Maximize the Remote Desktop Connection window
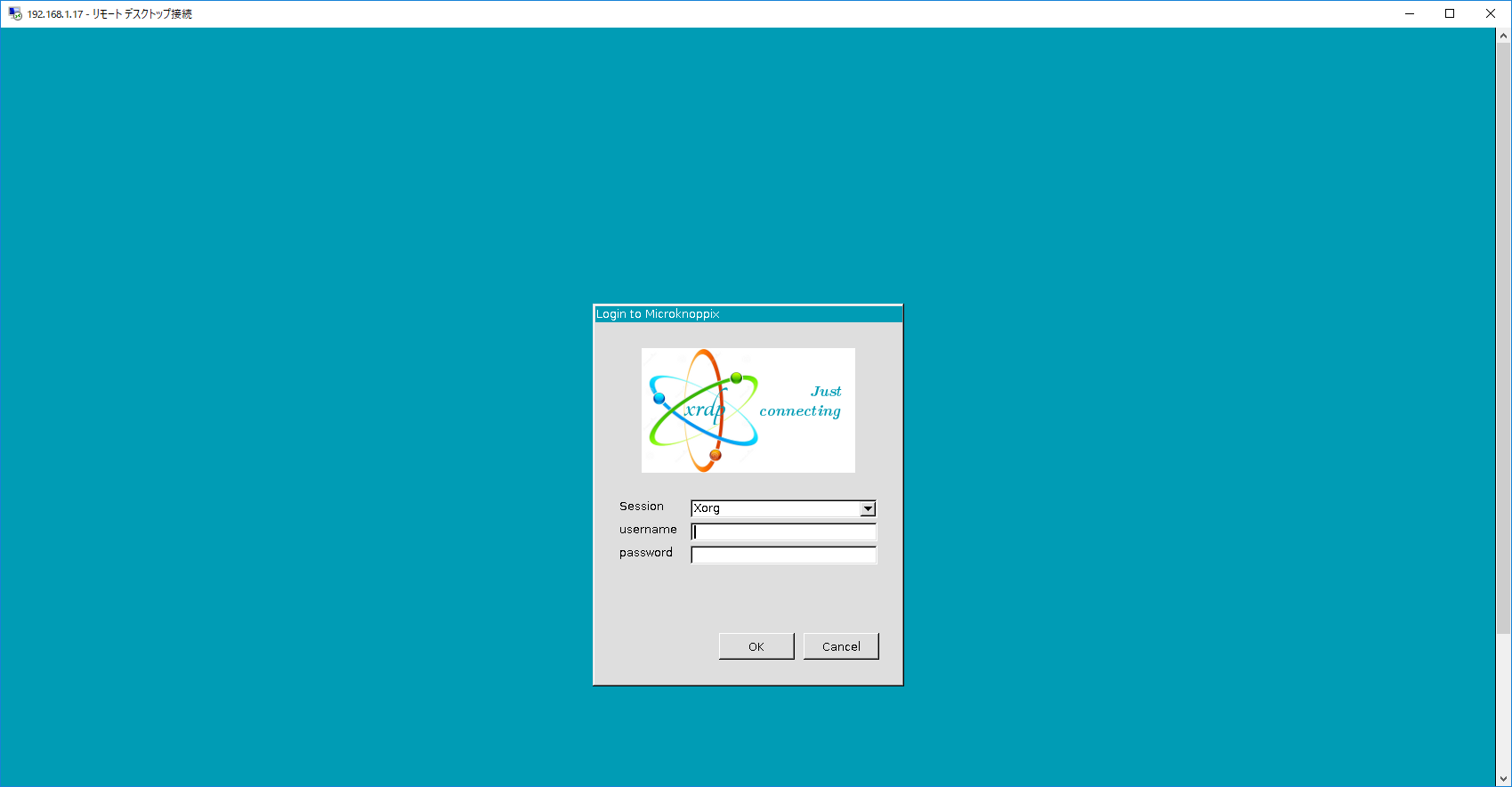Screen dimensions: 1512x787 tap(1450, 13)
